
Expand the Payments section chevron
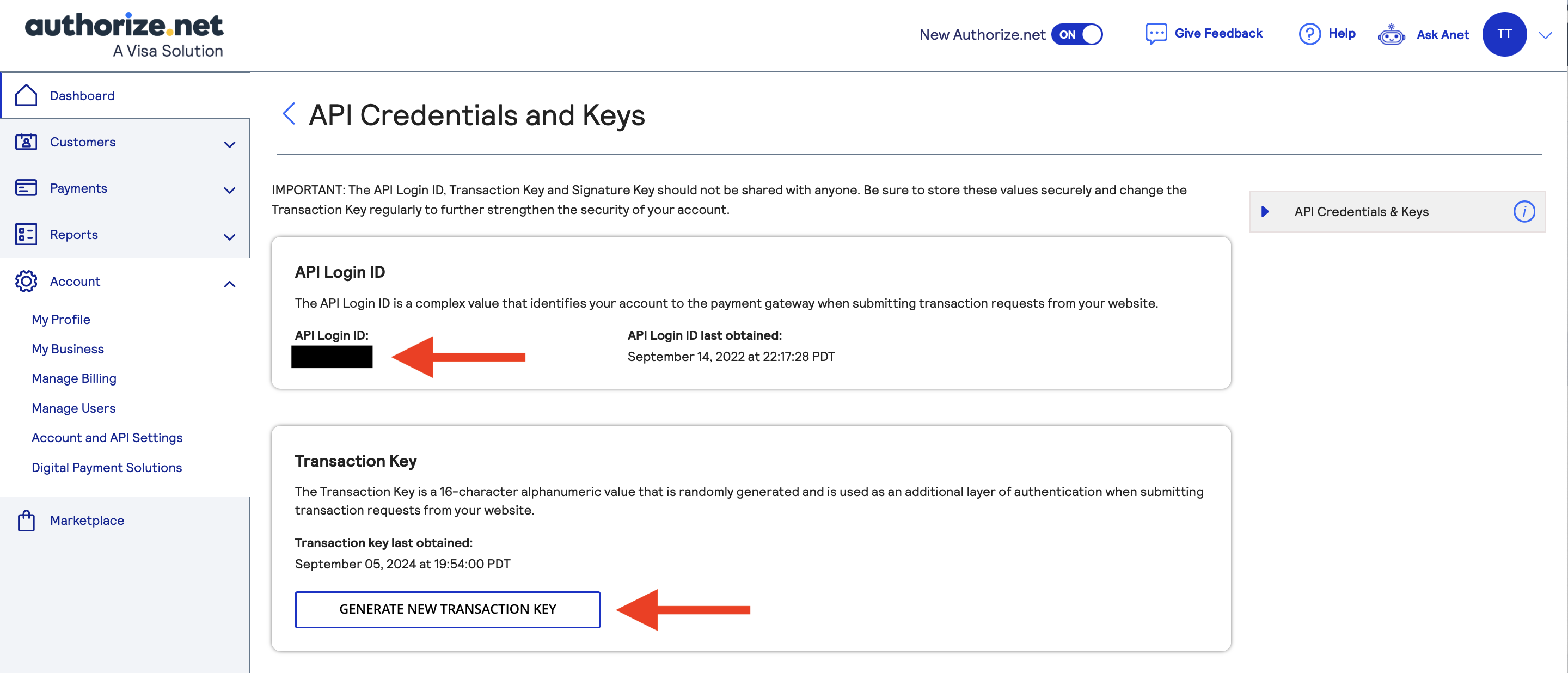point(229,191)
